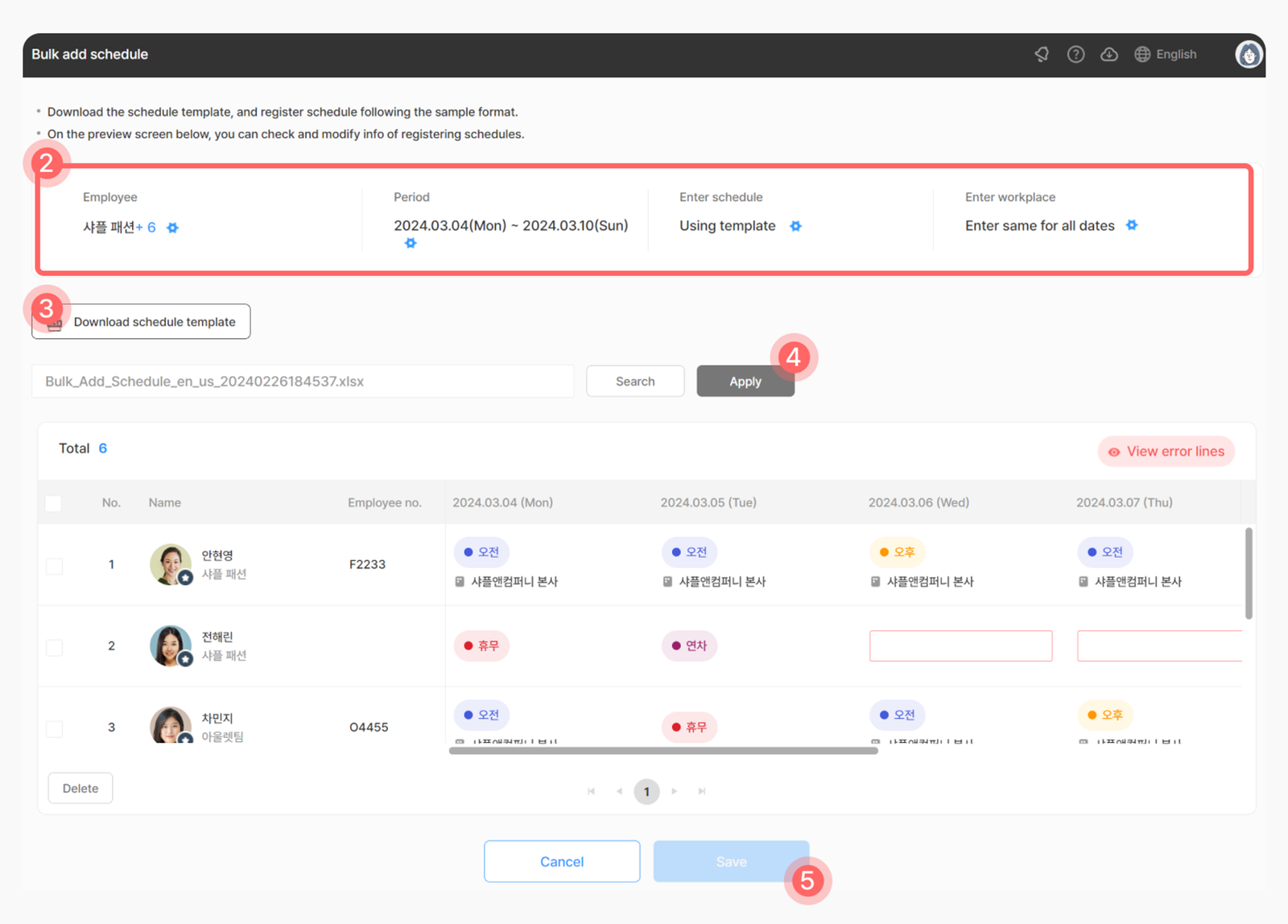Click the horizontal table scrollbar

[x=663, y=751]
